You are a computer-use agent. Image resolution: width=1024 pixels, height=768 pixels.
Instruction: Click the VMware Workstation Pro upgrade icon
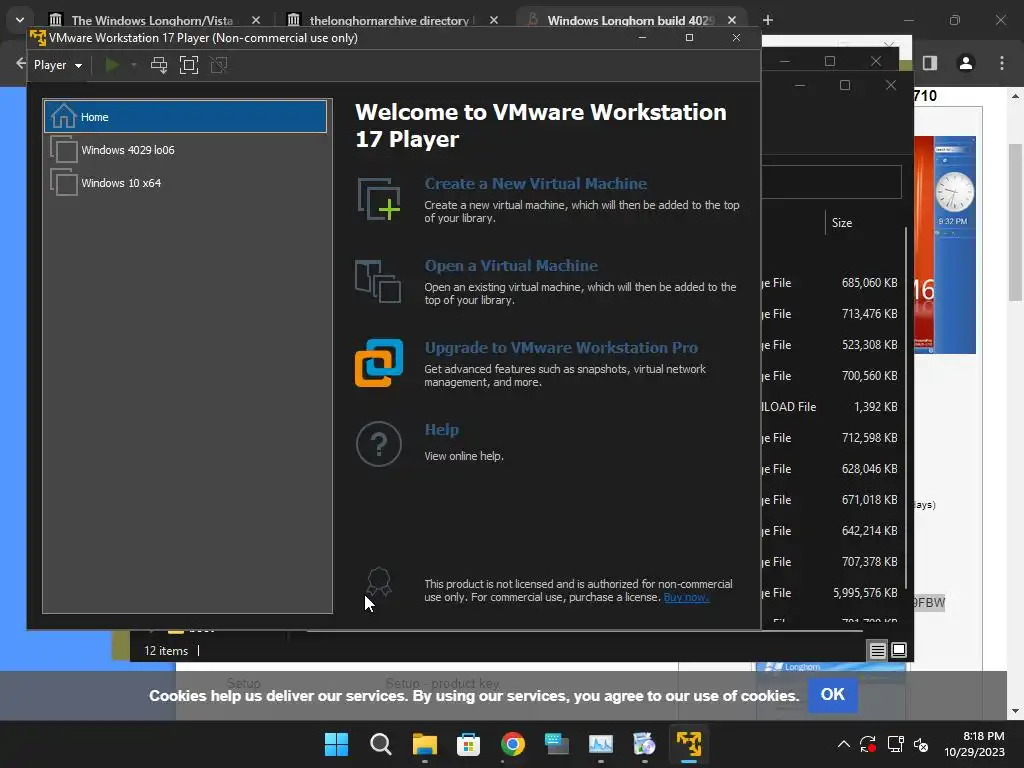(379, 362)
